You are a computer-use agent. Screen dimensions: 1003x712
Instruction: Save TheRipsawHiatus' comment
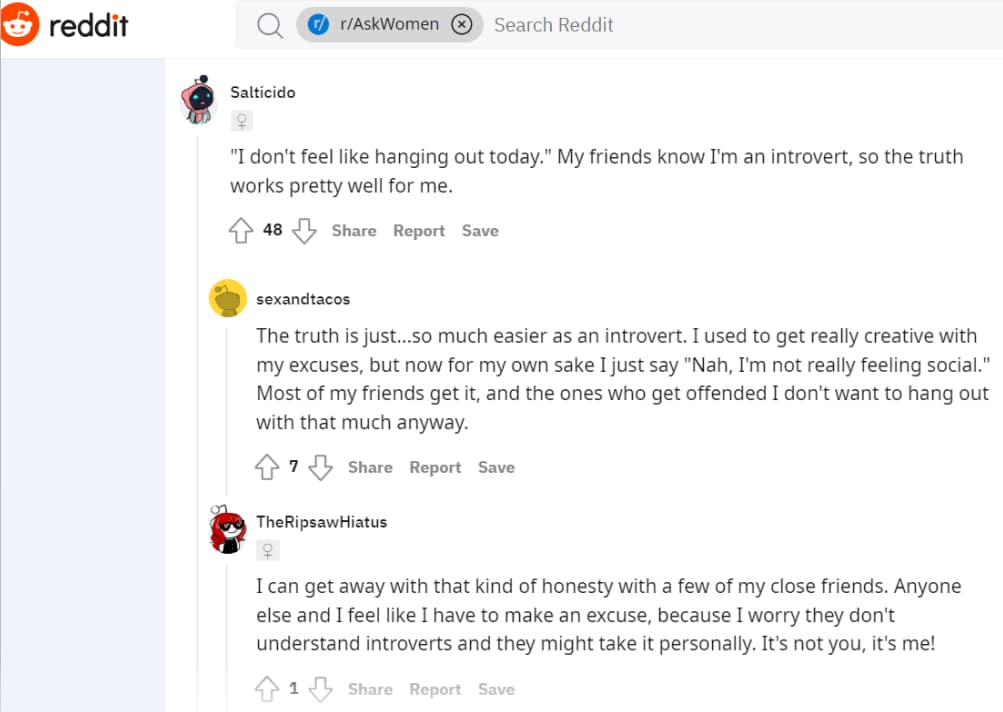496,688
